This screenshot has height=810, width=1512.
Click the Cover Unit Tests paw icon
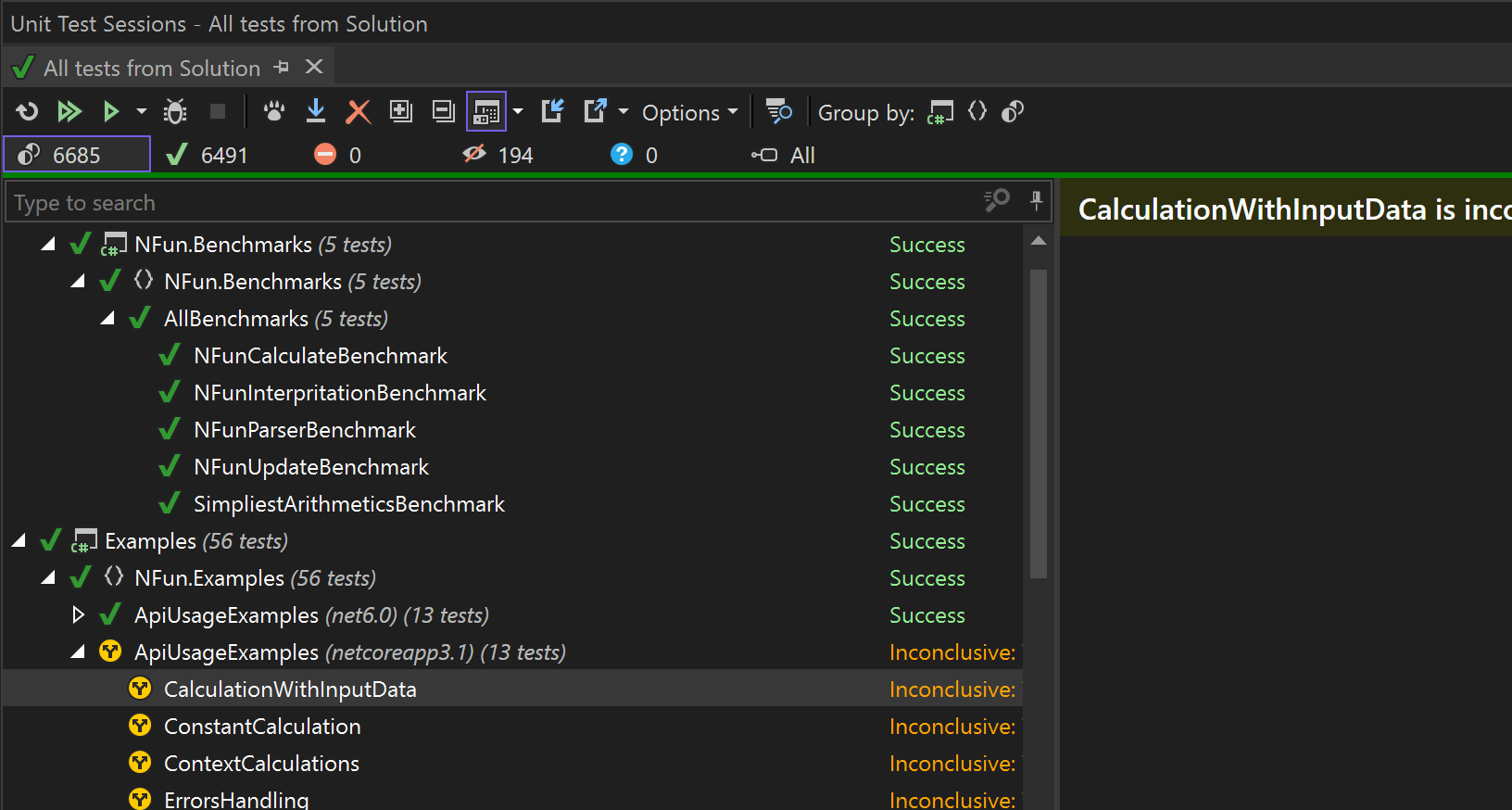coord(273,112)
